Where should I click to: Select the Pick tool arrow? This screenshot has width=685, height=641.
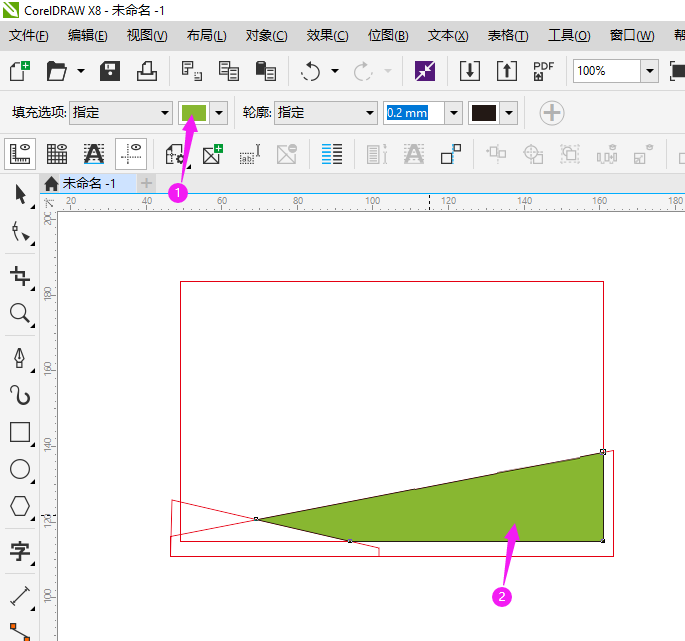(20, 195)
